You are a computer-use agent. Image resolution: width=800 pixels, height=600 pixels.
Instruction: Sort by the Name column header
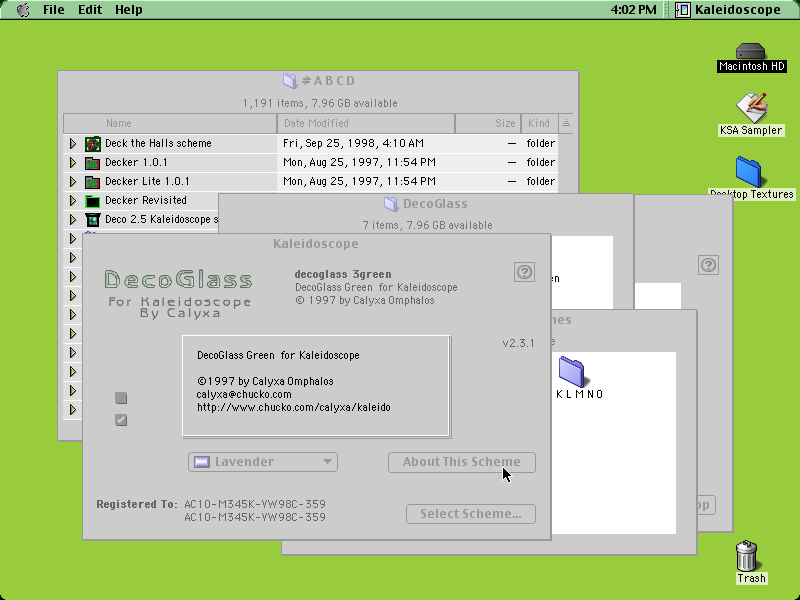[x=170, y=123]
